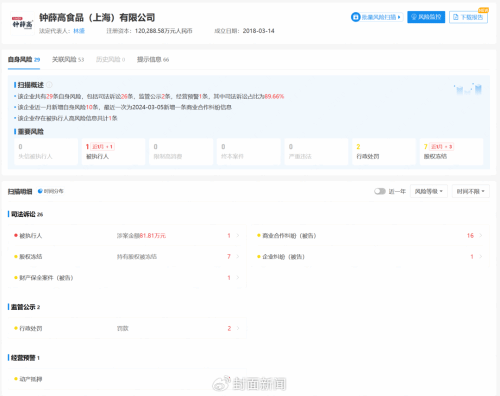Viewport: 500px width, 396px height.
Task: Click the 近1月 +3 badge on 股权冻结 card
Action: [x=441, y=147]
